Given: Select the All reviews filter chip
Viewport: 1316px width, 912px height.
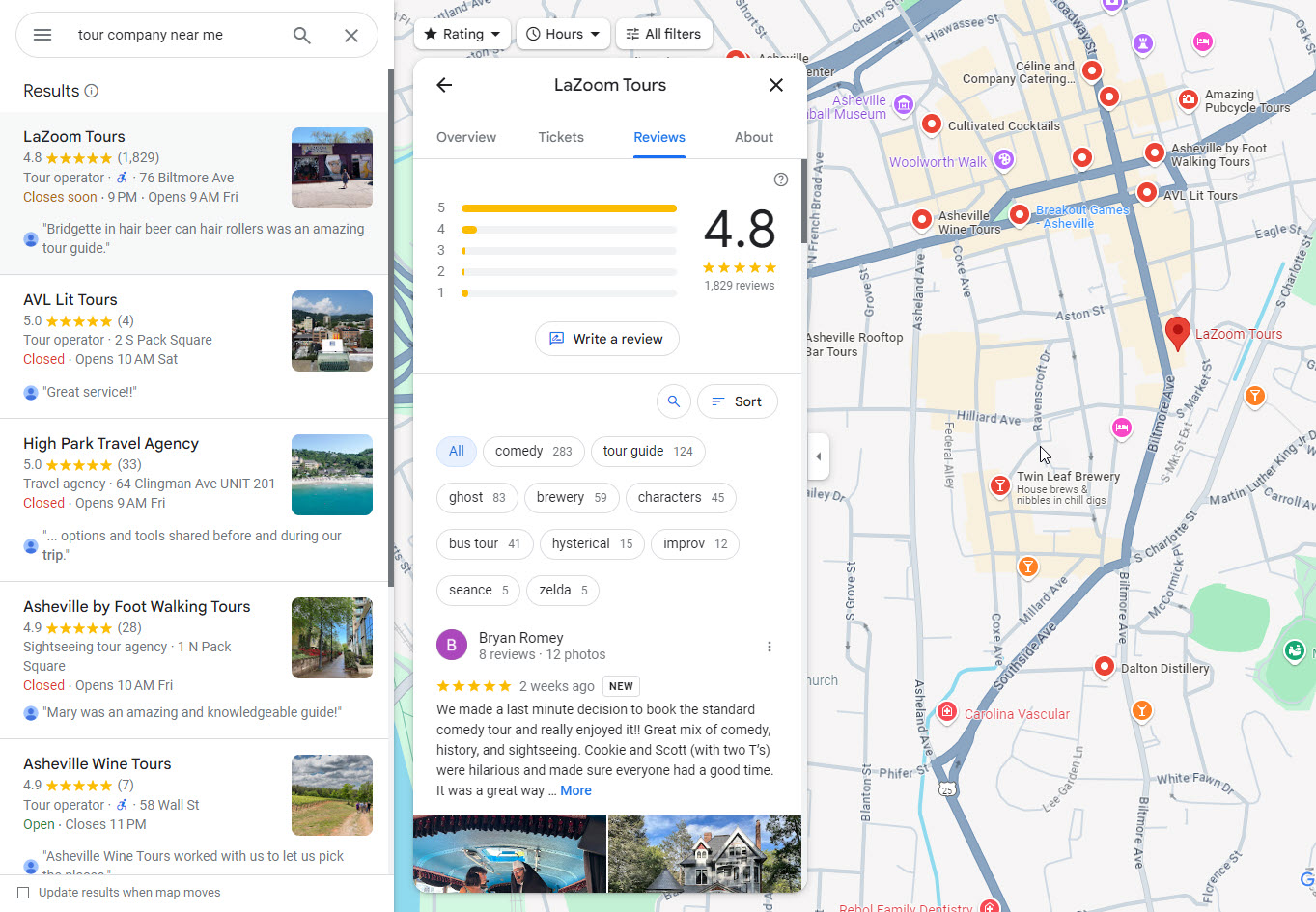Looking at the screenshot, I should pos(457,451).
